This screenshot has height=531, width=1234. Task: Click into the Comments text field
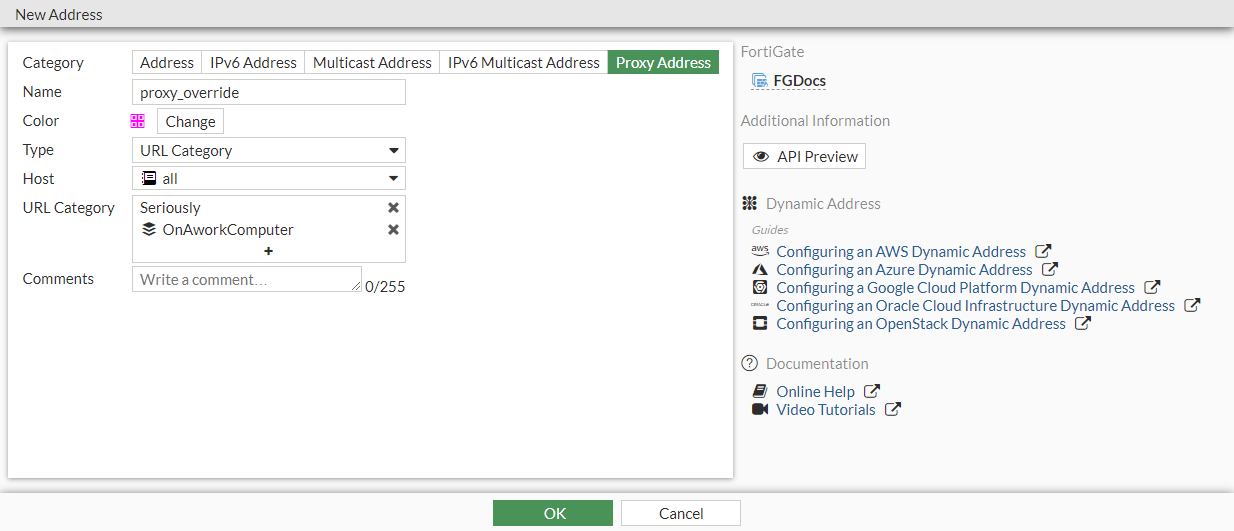pyautogui.click(x=247, y=280)
